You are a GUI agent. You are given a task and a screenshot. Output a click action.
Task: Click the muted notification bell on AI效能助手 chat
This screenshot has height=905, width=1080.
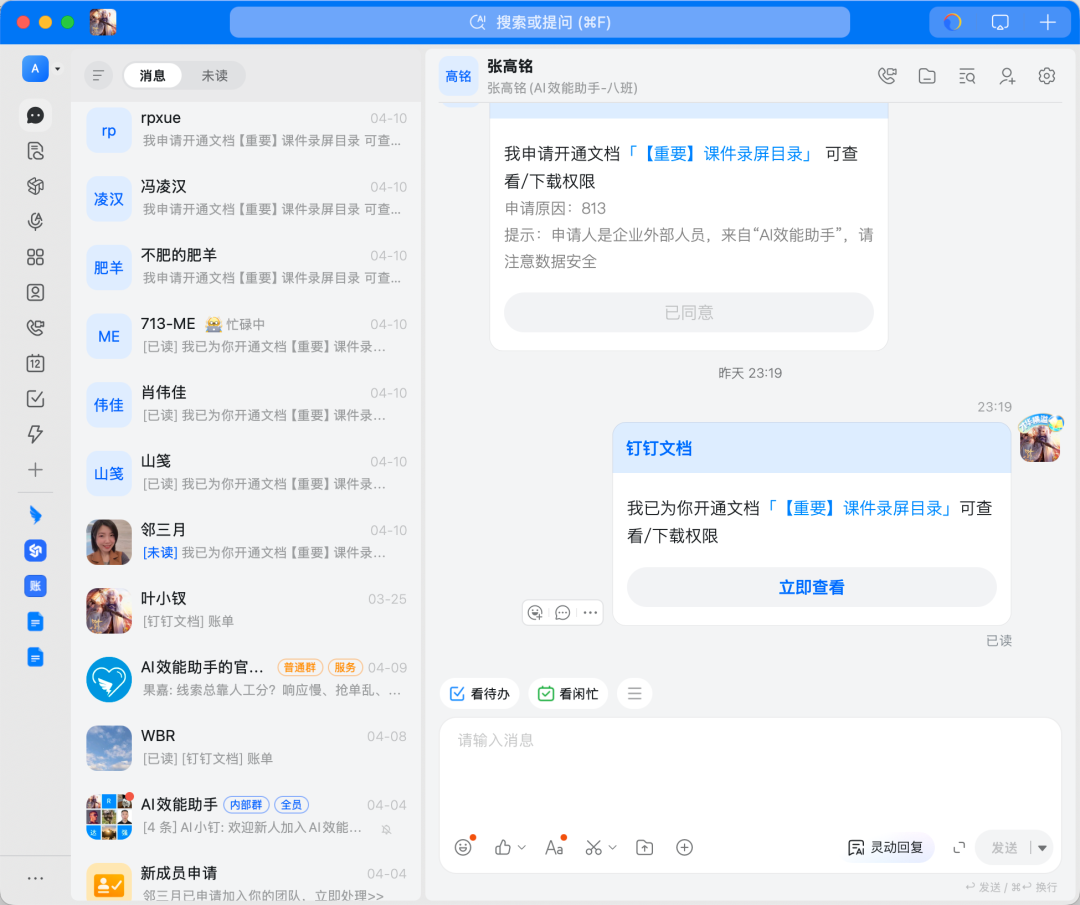[x=385, y=829]
